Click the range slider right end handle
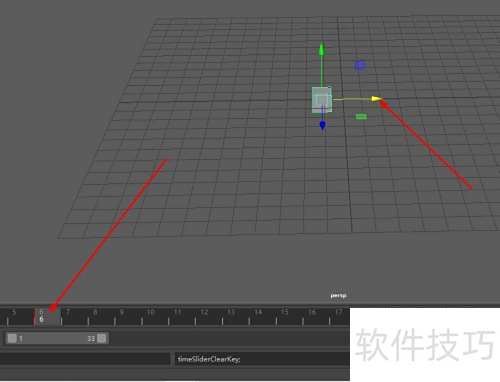Image resolution: width=500 pixels, height=382 pixels. (x=102, y=339)
